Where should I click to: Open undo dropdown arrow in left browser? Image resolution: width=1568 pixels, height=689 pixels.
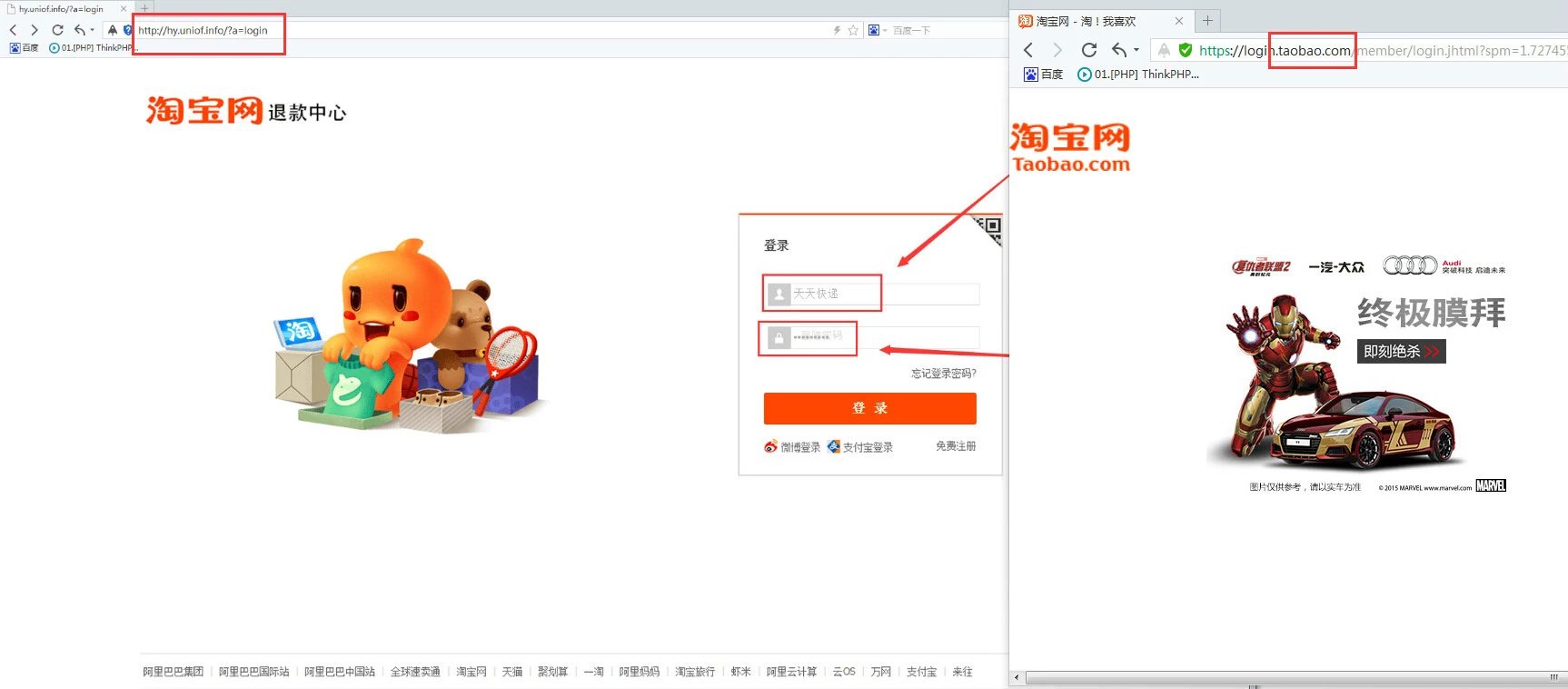92,30
